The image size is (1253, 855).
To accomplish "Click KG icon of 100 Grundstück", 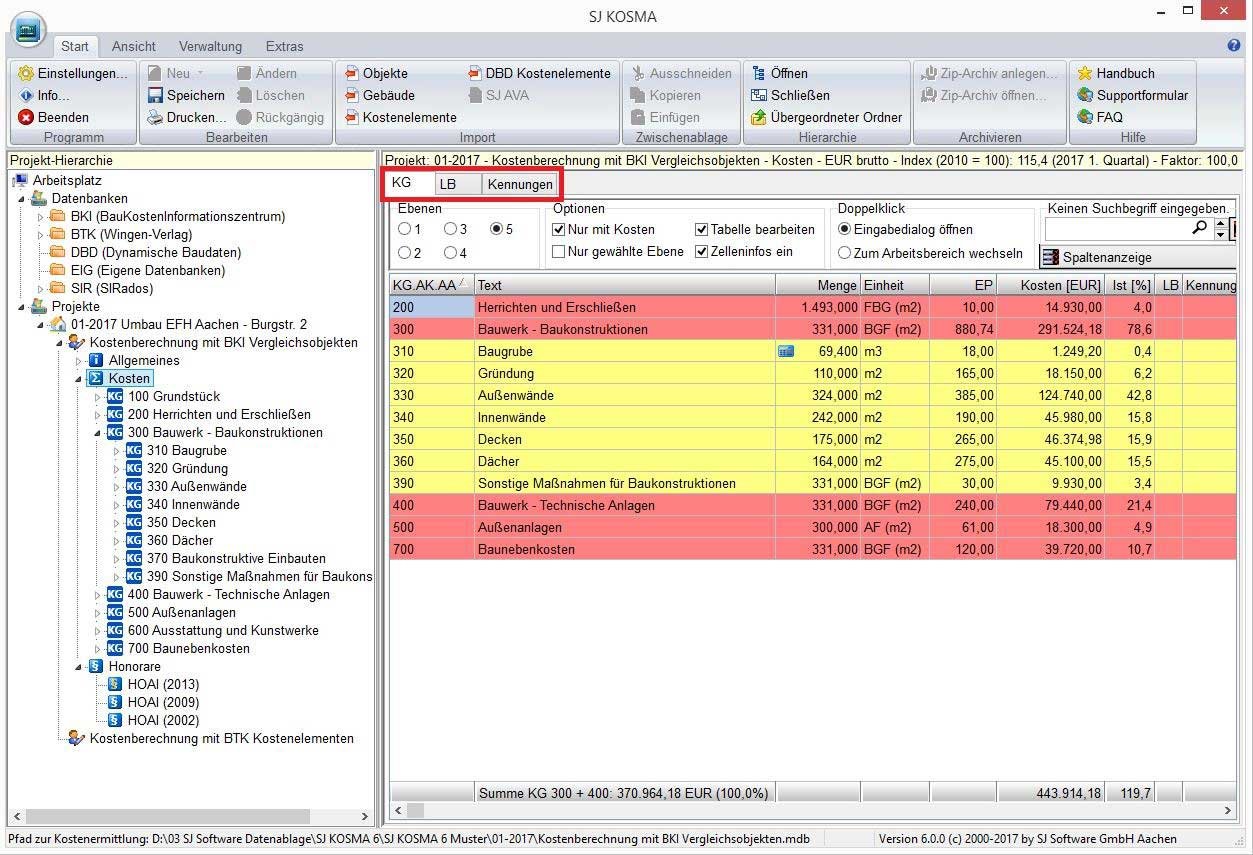I will coord(115,396).
